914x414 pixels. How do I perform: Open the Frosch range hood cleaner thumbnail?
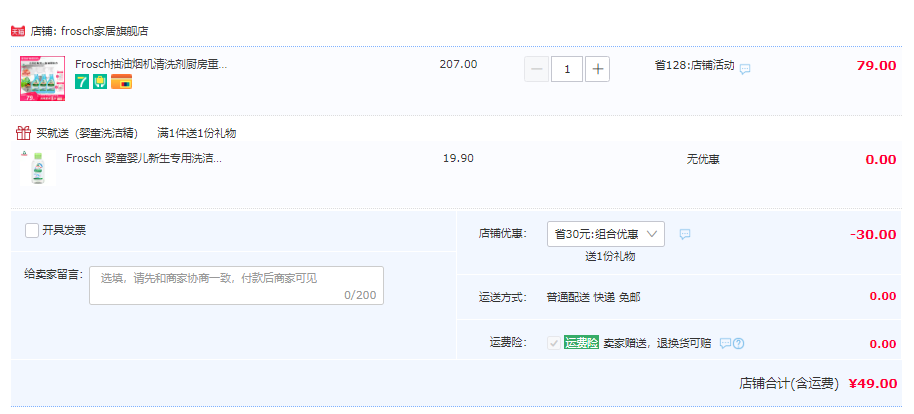(42, 79)
